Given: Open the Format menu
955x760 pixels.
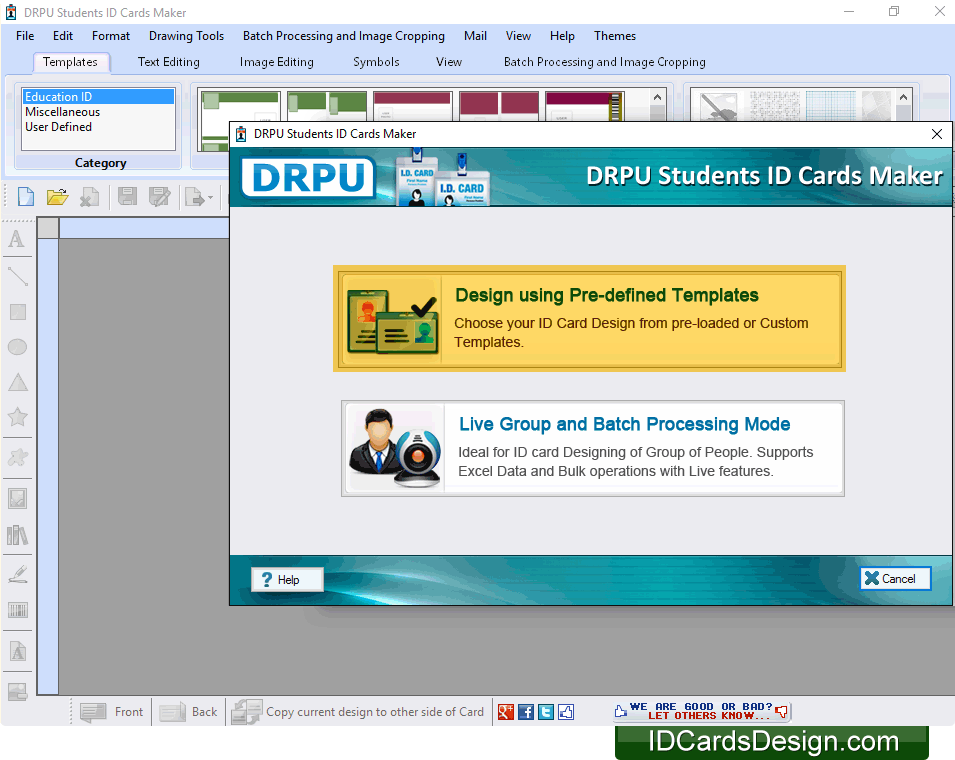Looking at the screenshot, I should (x=111, y=36).
